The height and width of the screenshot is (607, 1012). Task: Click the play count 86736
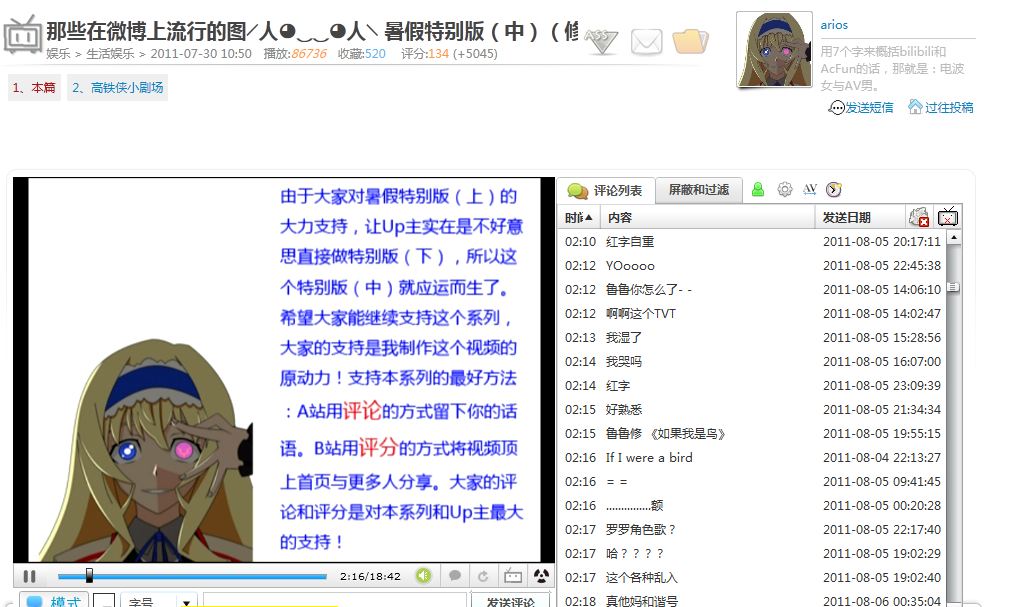point(309,54)
